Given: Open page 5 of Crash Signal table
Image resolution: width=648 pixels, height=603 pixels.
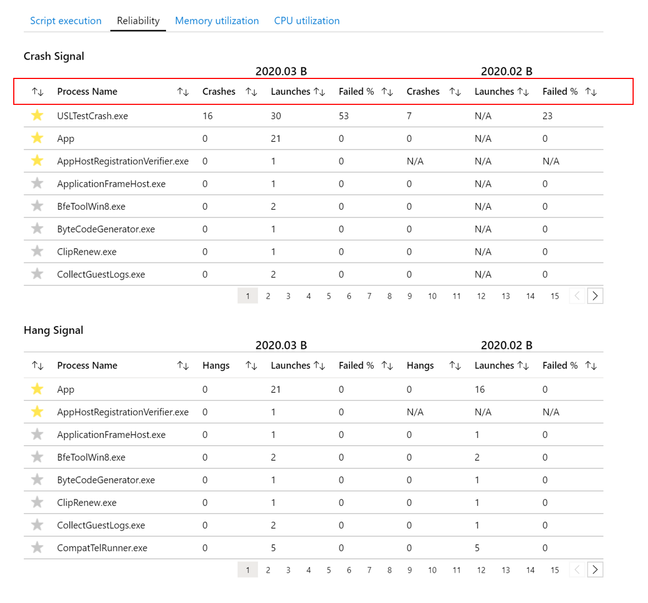Looking at the screenshot, I should (329, 296).
